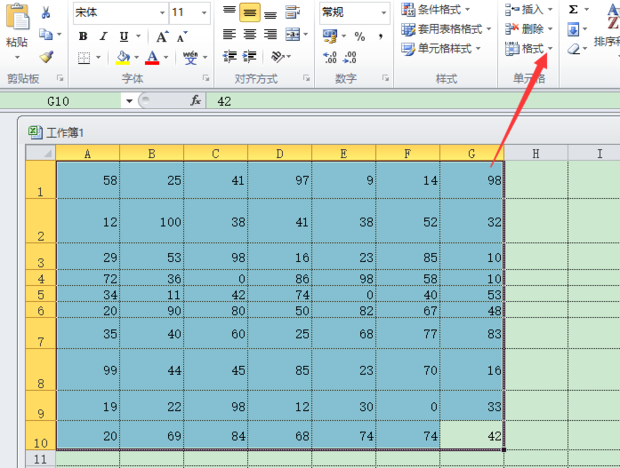Open the font color dropdown arrow
This screenshot has height=468, width=620.
tap(166, 58)
